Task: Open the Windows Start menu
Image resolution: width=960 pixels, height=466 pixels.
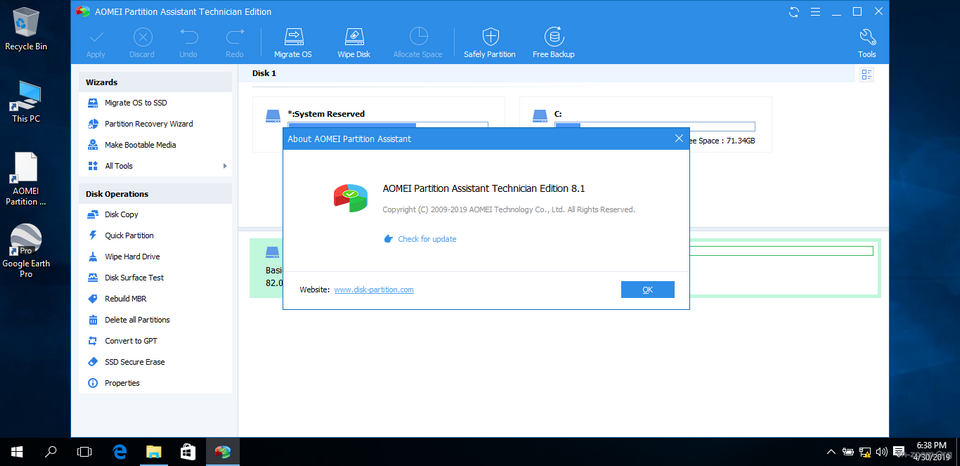Action: [17, 453]
